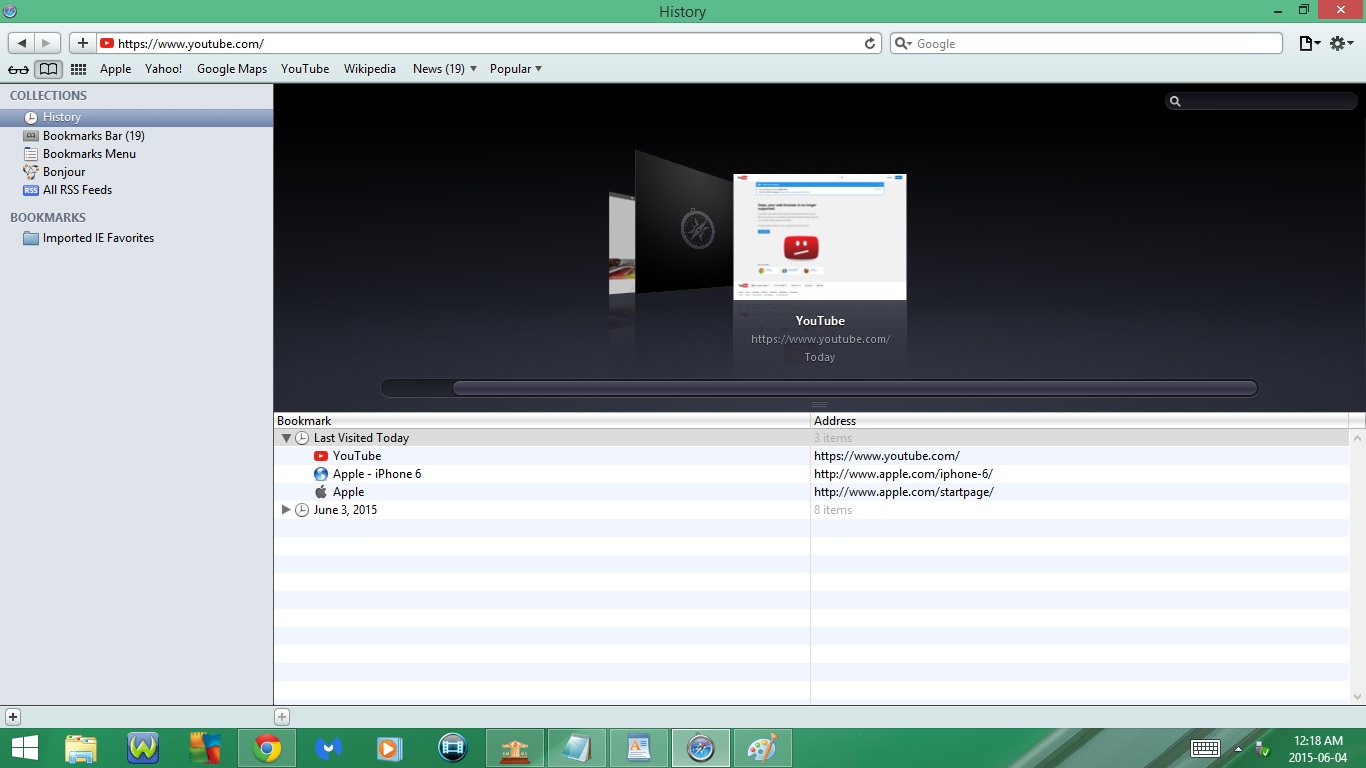The width and height of the screenshot is (1366, 768).
Task: Click the YouTube page preview thumbnail
Action: pyautogui.click(x=820, y=237)
